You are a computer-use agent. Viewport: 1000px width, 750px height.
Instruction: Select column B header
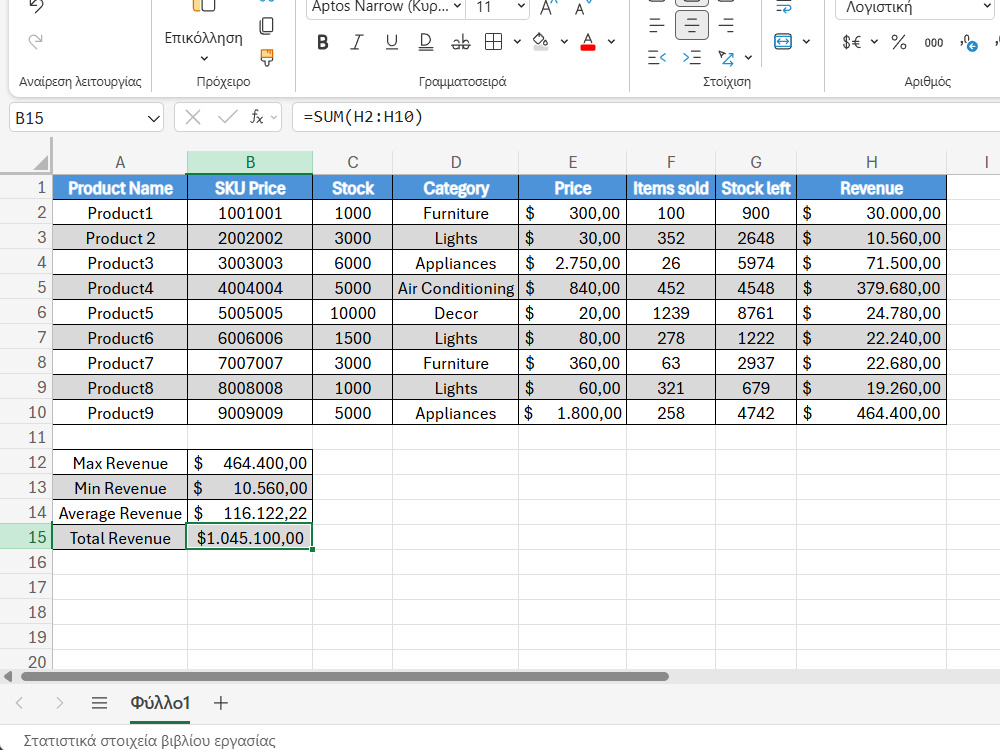pos(250,163)
